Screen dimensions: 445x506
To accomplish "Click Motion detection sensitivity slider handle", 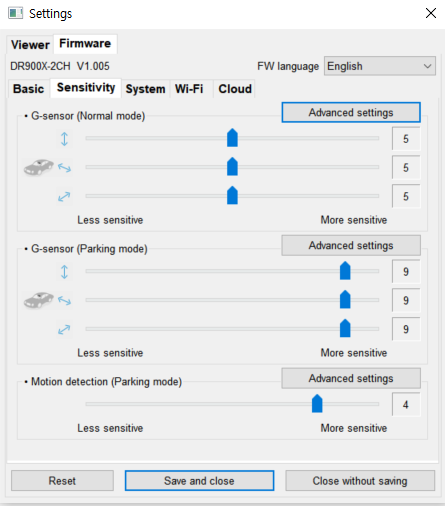I will [x=317, y=403].
